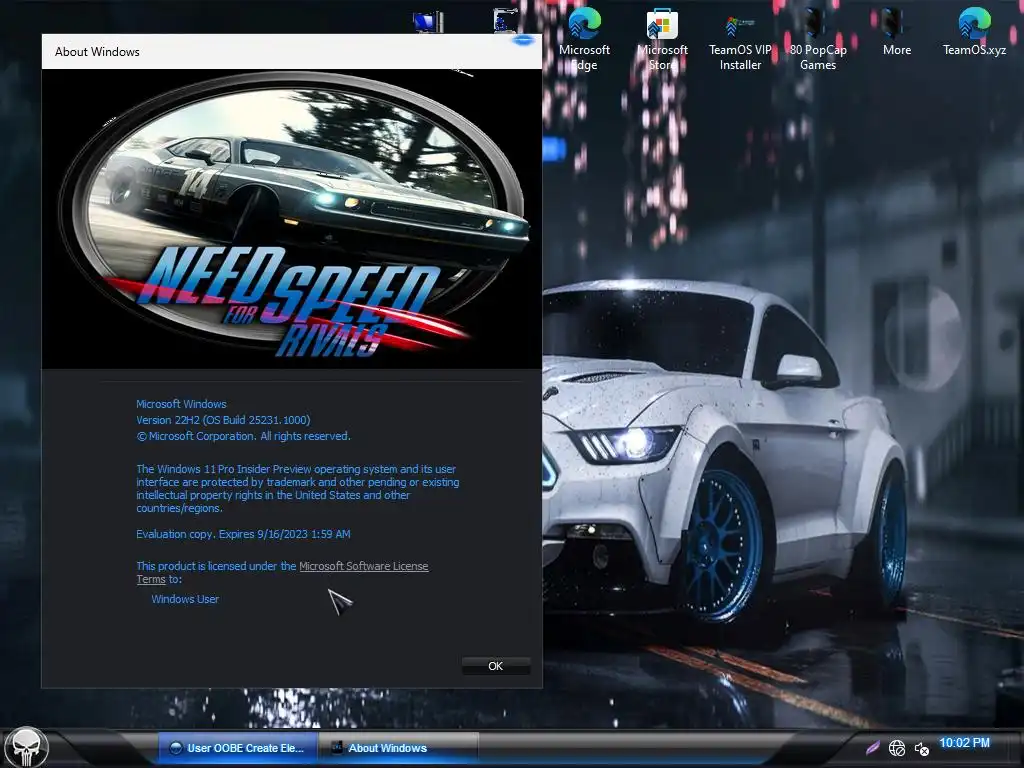Click the purple feather tray icon
Image resolution: width=1024 pixels, height=768 pixels.
872,748
